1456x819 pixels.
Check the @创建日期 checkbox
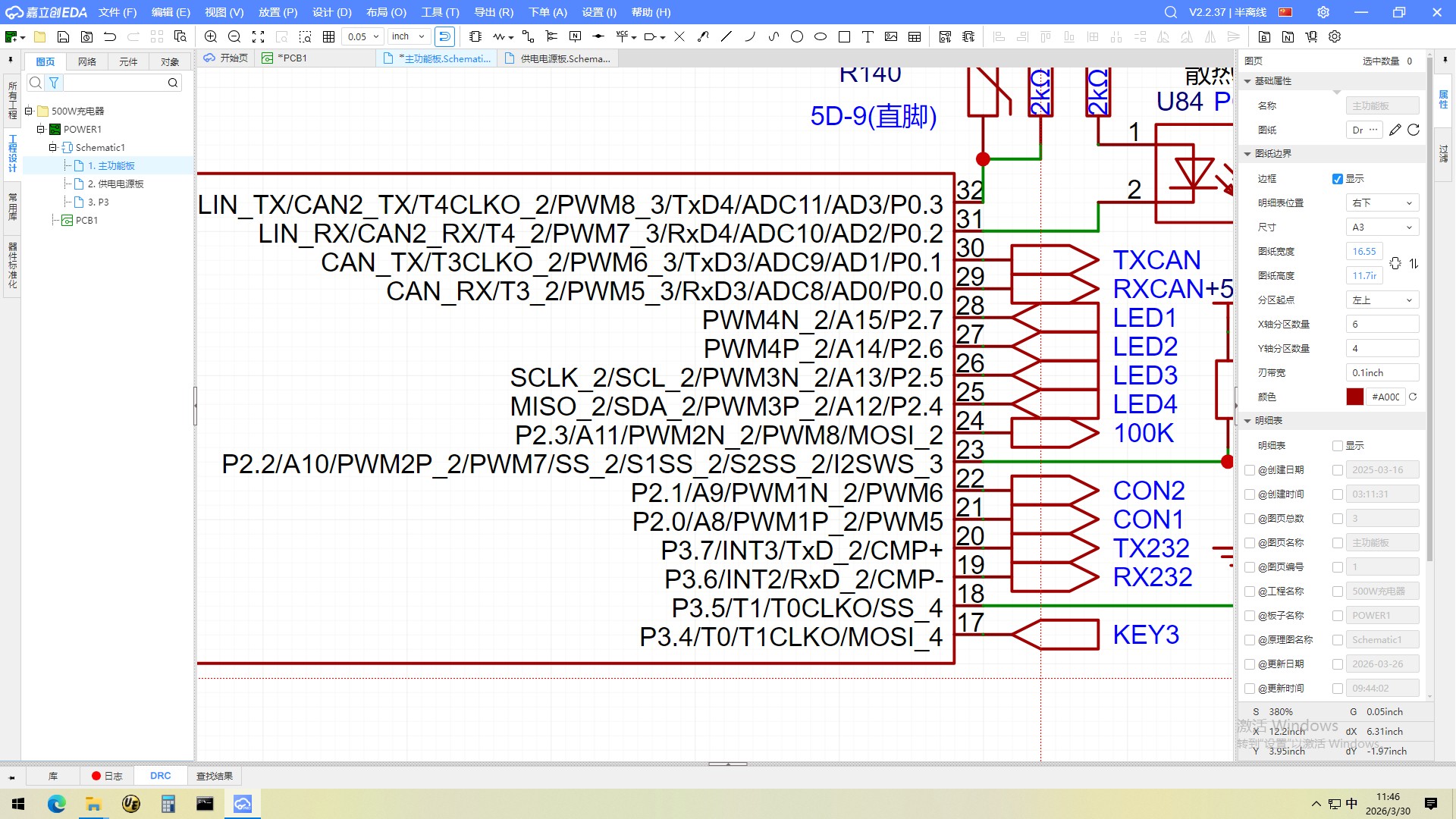click(1250, 470)
